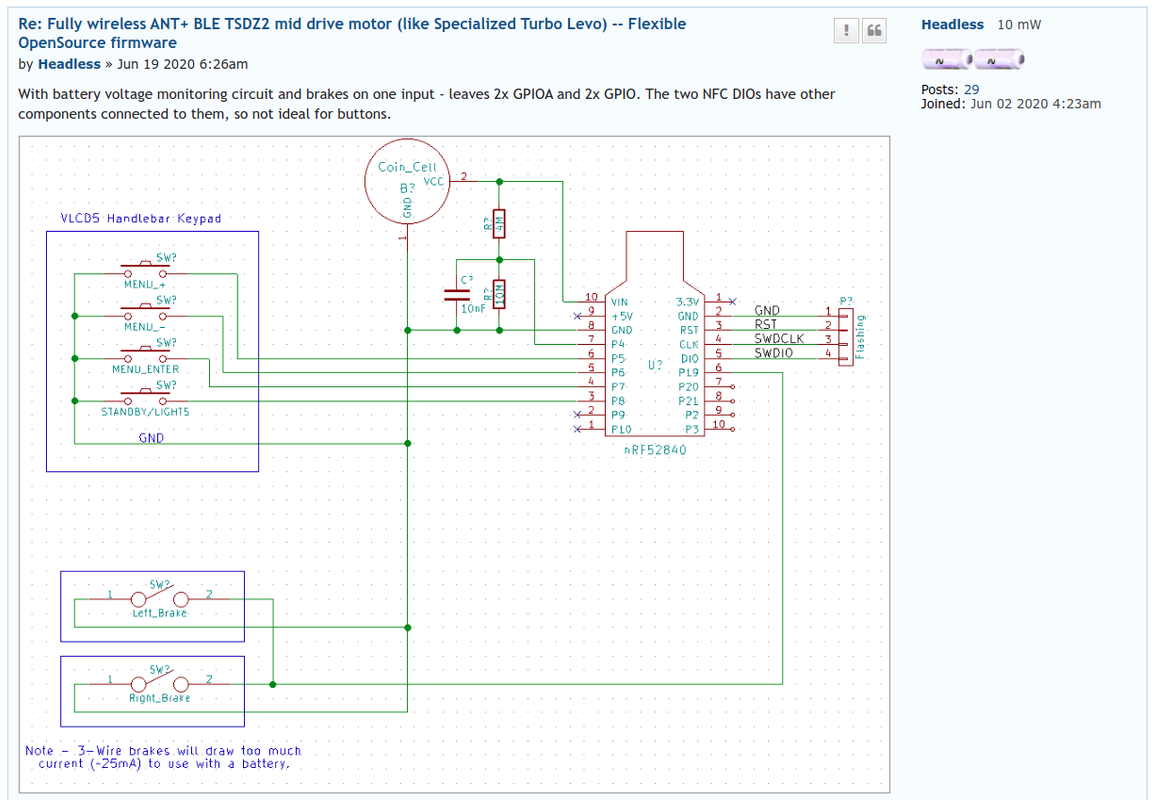Click the first resistor rank badge image

pos(947,60)
